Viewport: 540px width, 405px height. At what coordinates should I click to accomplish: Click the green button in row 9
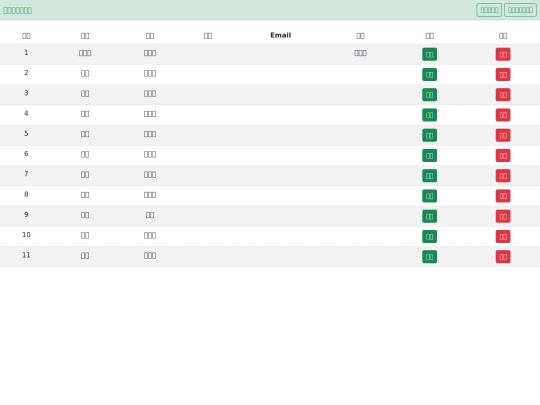429,216
